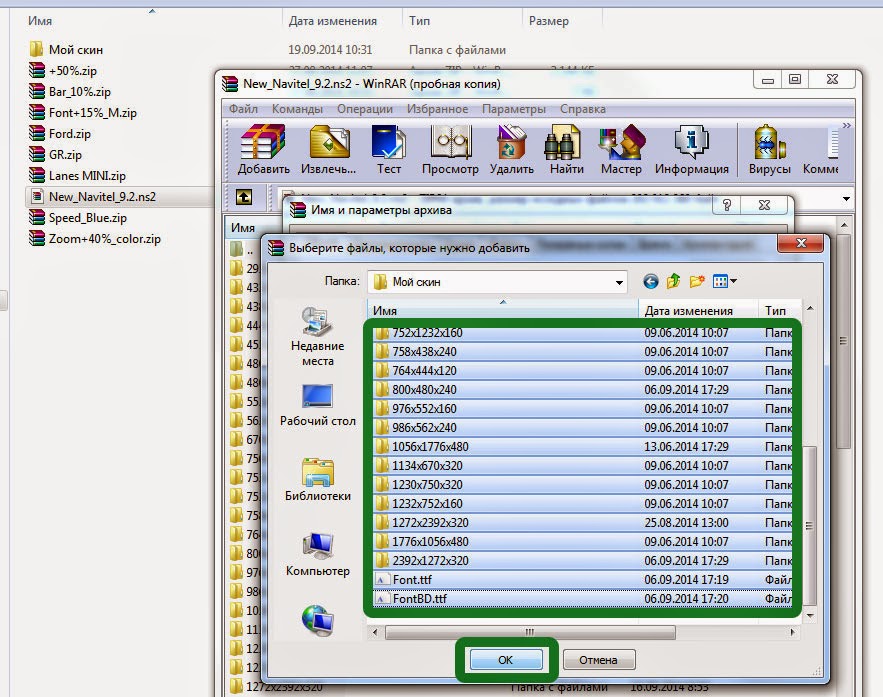Image resolution: width=883 pixels, height=697 pixels.
Task: Open the Параметры menu
Action: pyautogui.click(x=514, y=109)
